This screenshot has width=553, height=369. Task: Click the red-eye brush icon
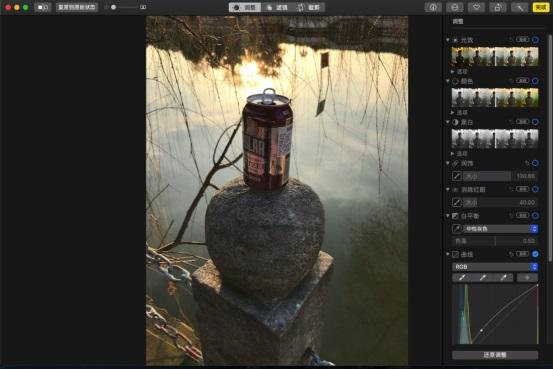[x=457, y=202]
